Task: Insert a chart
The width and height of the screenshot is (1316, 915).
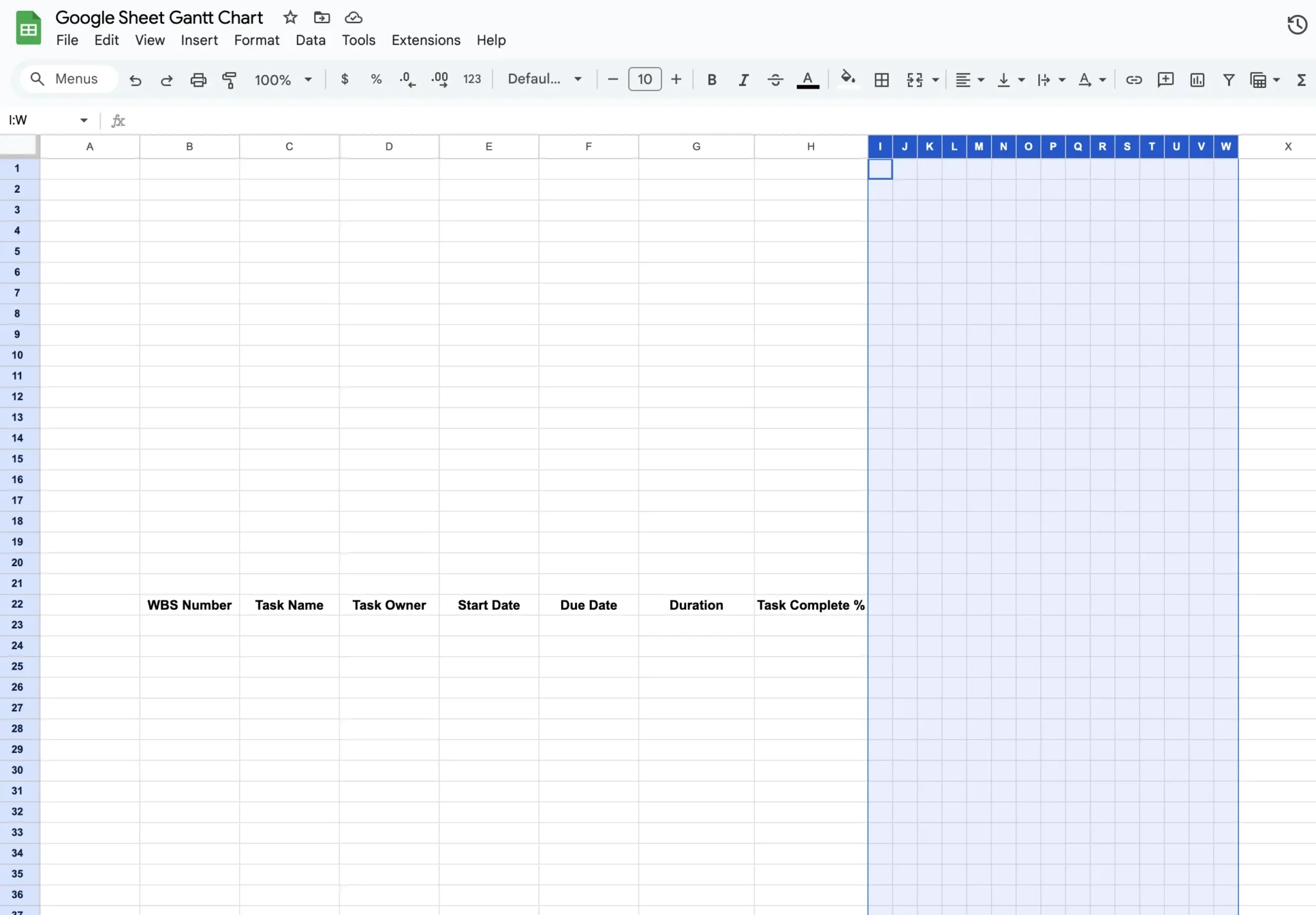Action: [1196, 79]
